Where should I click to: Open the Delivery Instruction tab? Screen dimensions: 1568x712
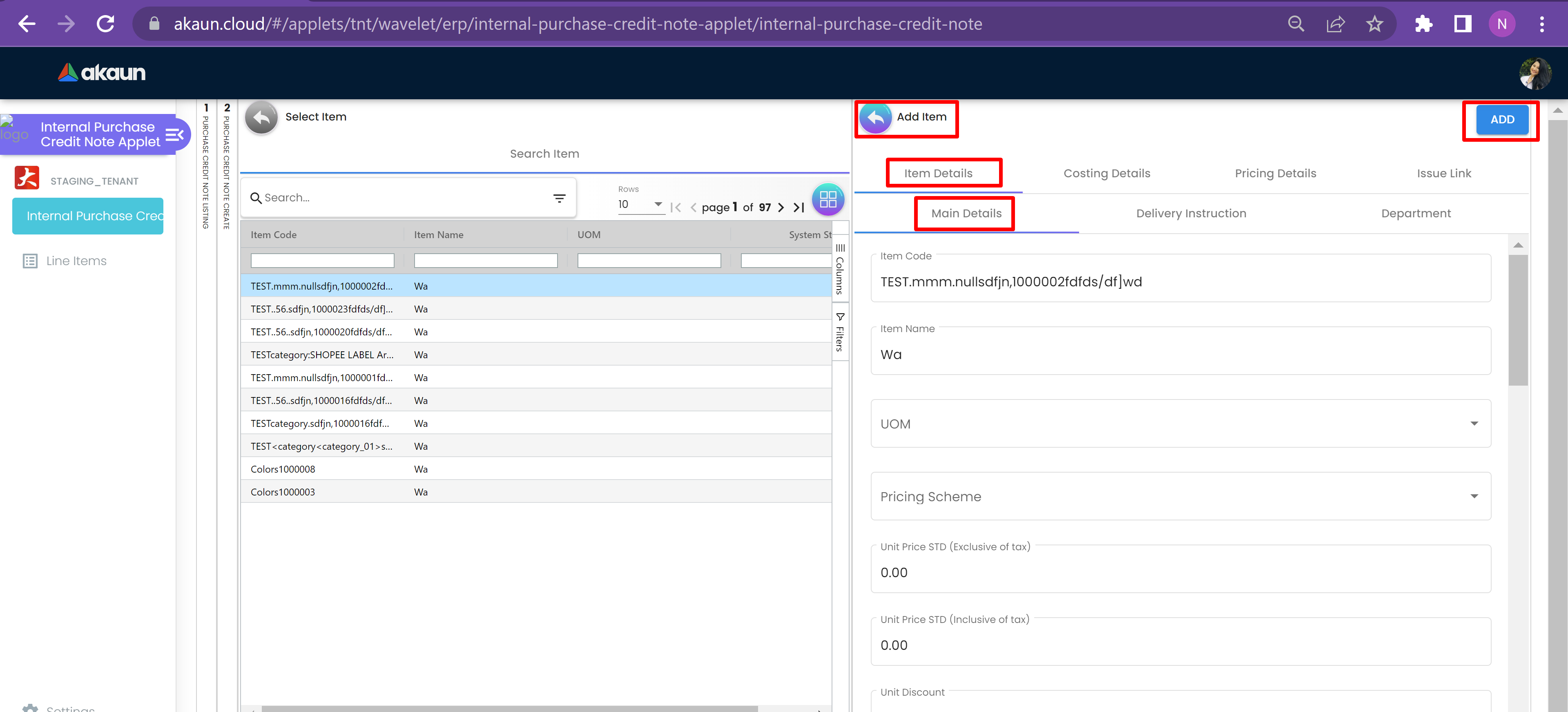tap(1191, 214)
